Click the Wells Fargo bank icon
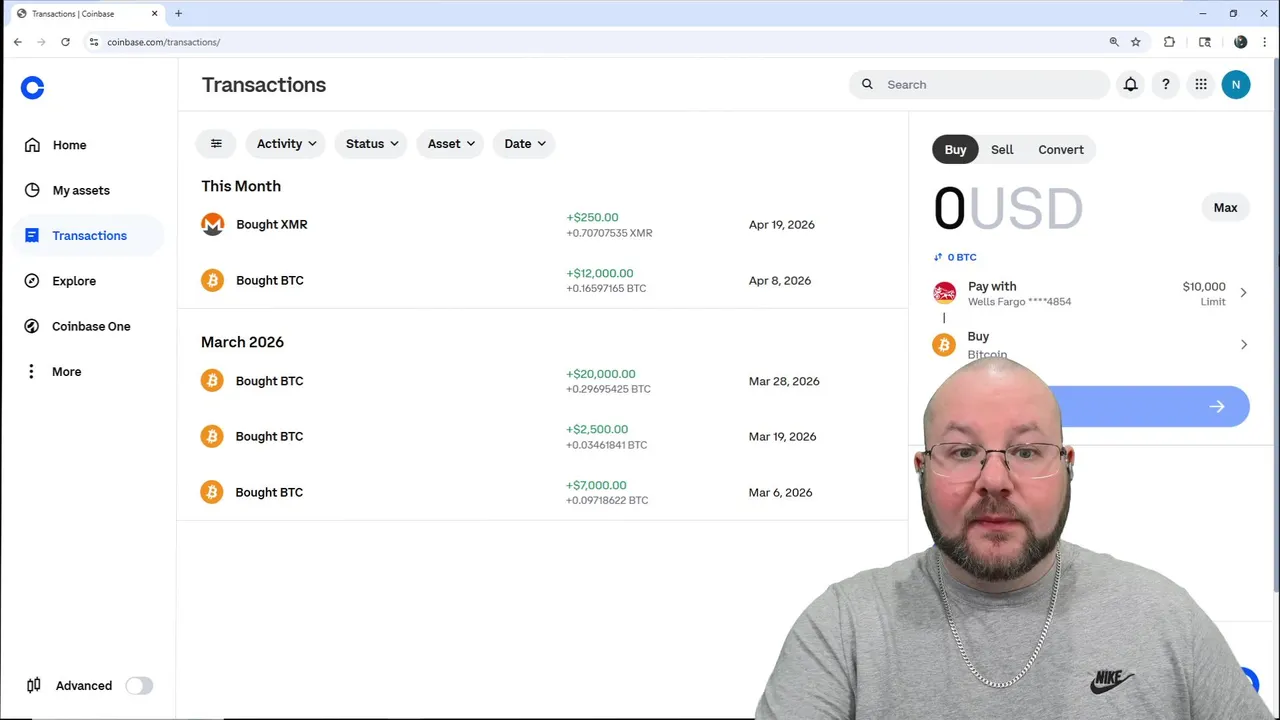This screenshot has width=1280, height=720. click(x=944, y=293)
